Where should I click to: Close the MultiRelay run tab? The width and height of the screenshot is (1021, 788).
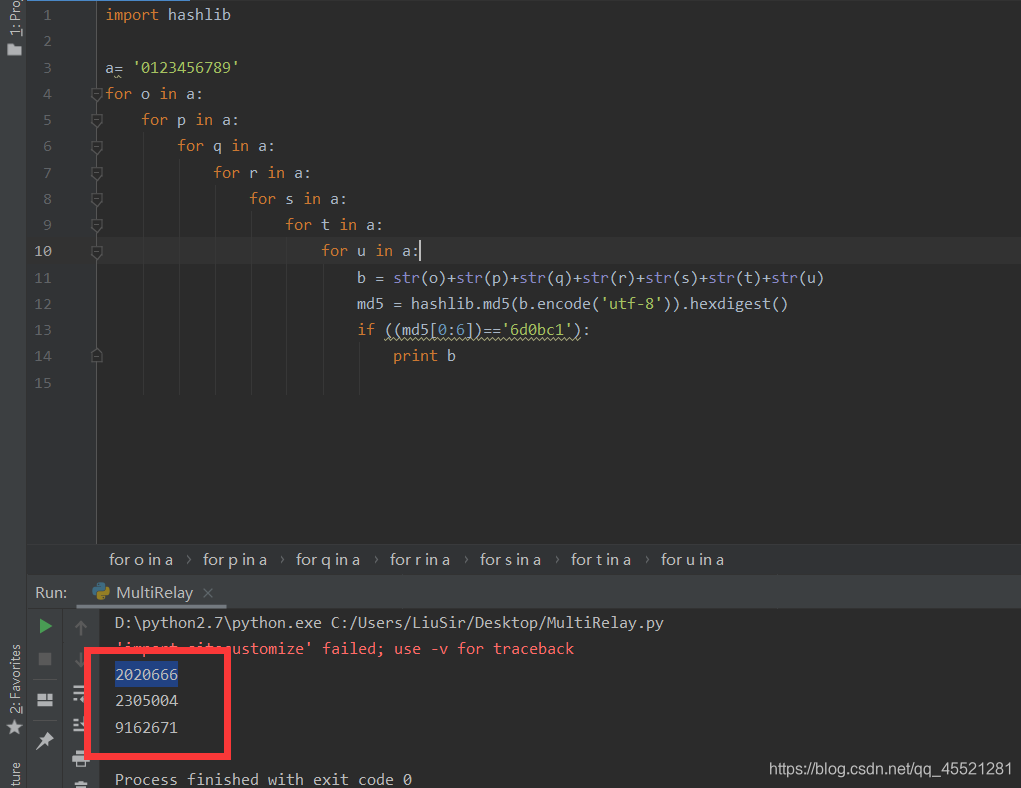click(x=208, y=593)
